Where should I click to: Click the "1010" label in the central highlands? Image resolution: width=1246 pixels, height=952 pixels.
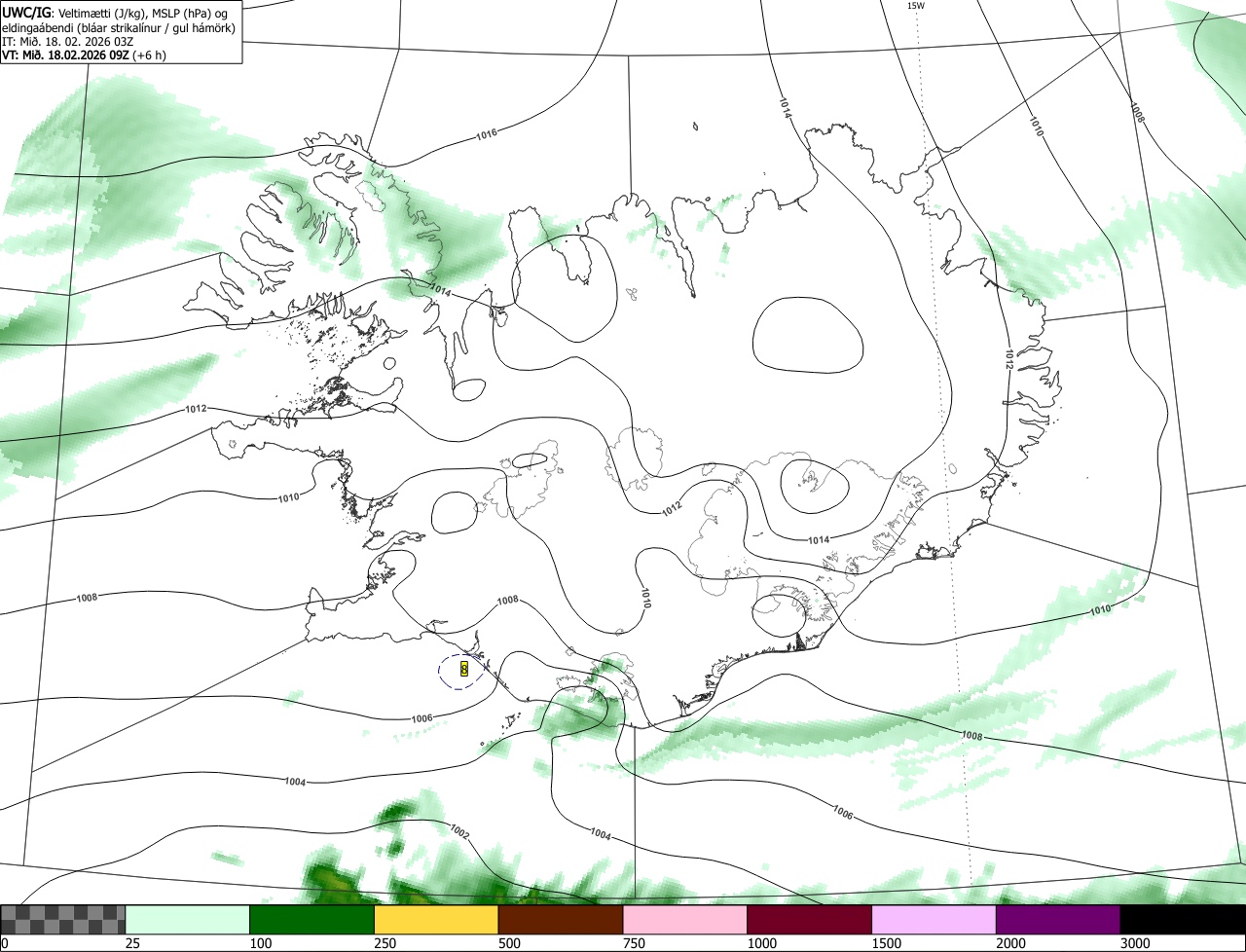tap(645, 598)
